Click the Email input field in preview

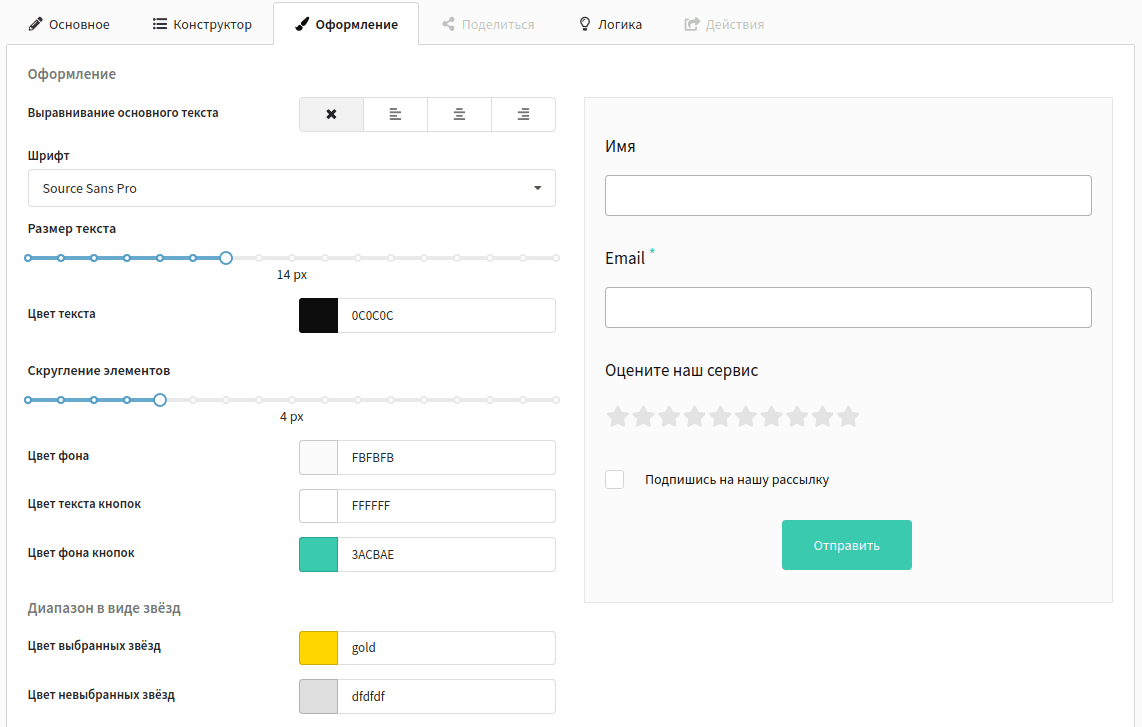click(x=848, y=307)
